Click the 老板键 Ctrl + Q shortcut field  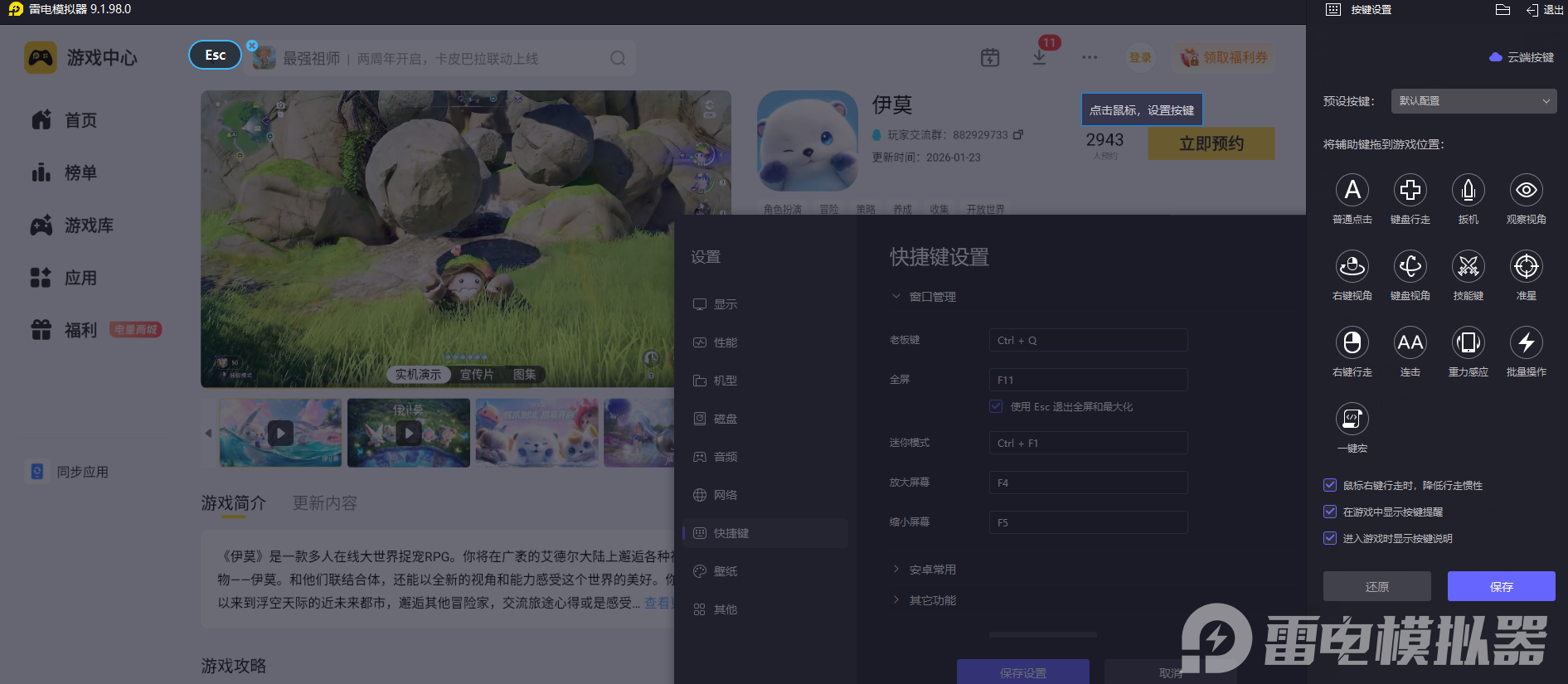(1088, 341)
